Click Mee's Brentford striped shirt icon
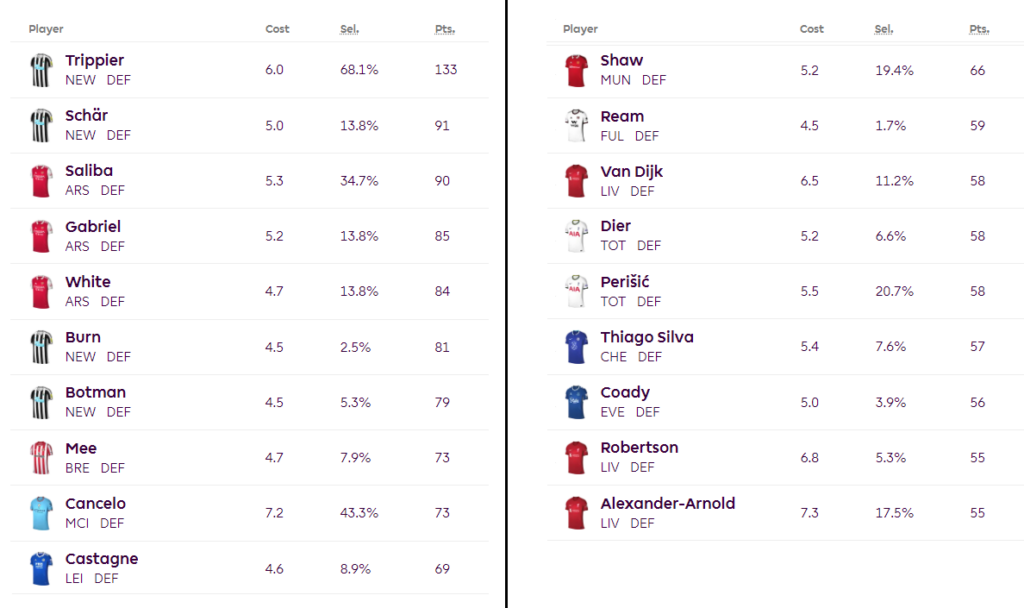 [41, 458]
